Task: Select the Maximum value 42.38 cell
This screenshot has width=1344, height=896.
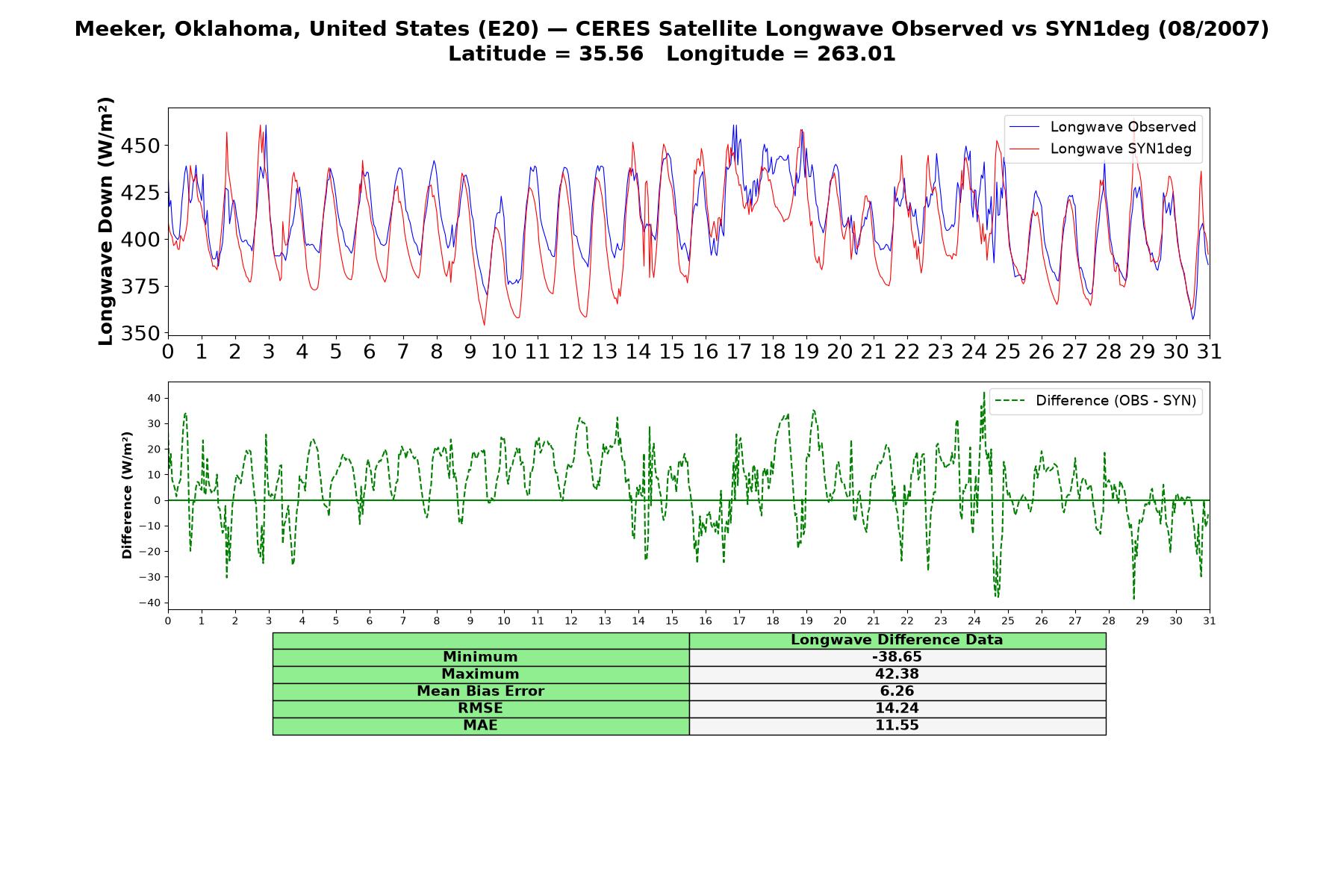Action: pyautogui.click(x=897, y=674)
